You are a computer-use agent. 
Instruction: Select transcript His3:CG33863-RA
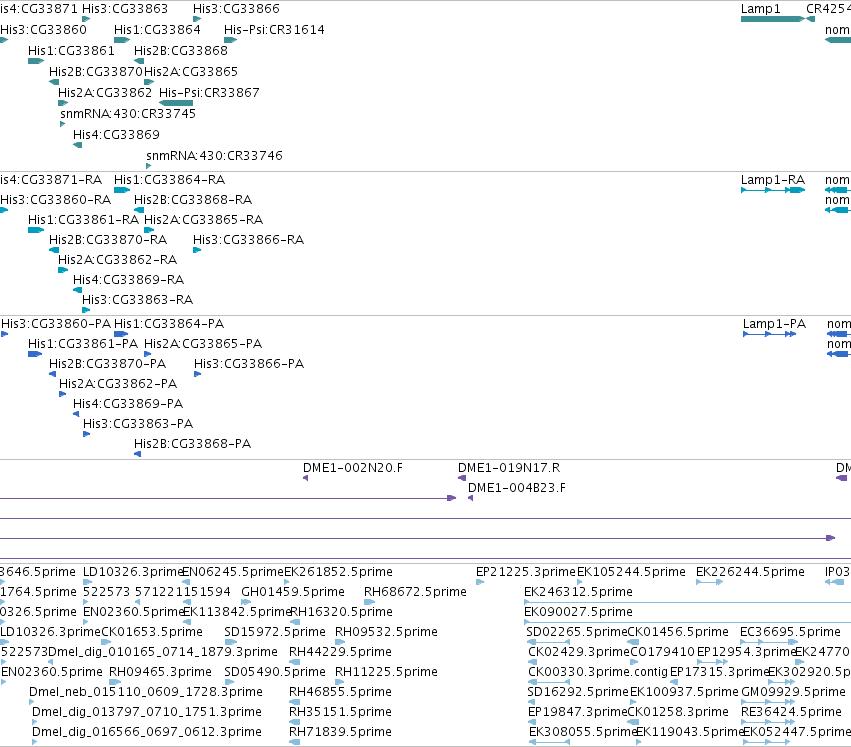pos(137,300)
